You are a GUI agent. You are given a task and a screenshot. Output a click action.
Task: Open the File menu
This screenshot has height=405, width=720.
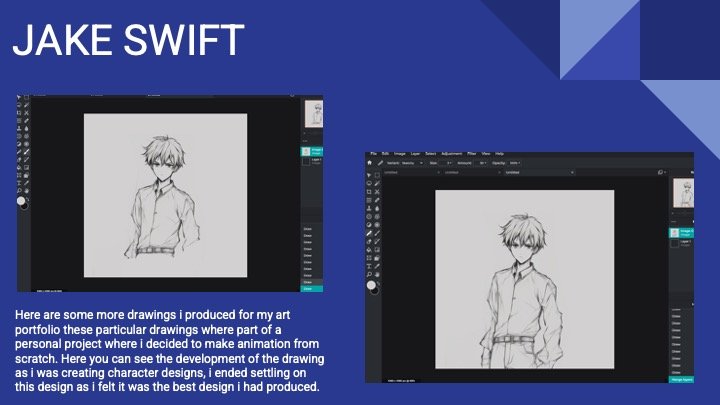(x=374, y=154)
